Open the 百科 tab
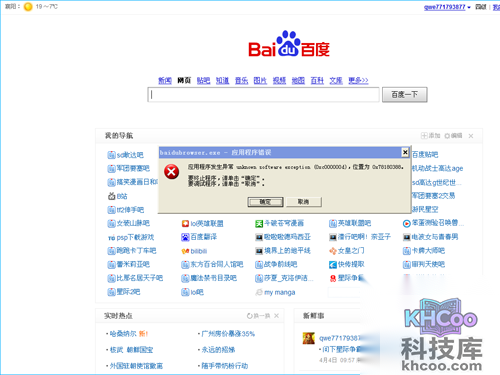The height and width of the screenshot is (375, 500). pyautogui.click(x=317, y=80)
